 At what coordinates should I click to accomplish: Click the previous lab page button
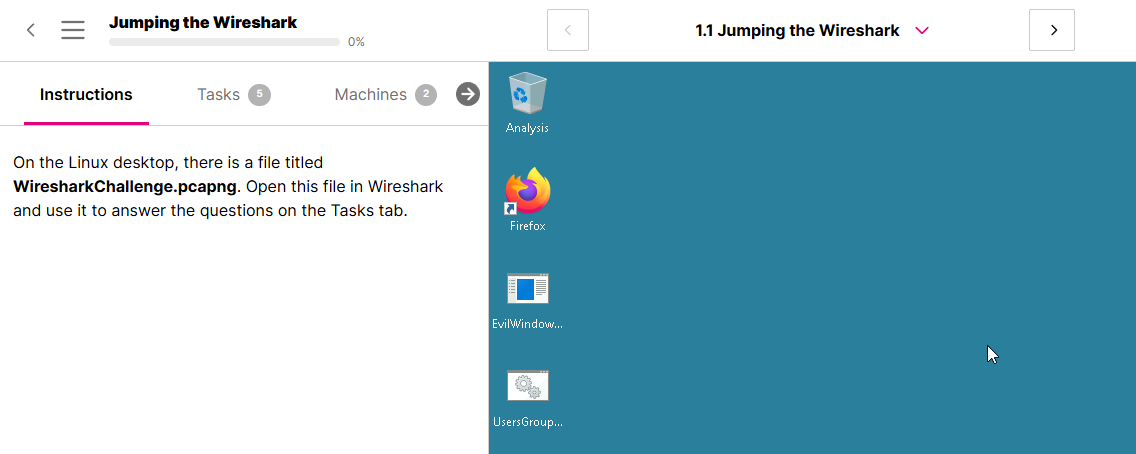(568, 30)
